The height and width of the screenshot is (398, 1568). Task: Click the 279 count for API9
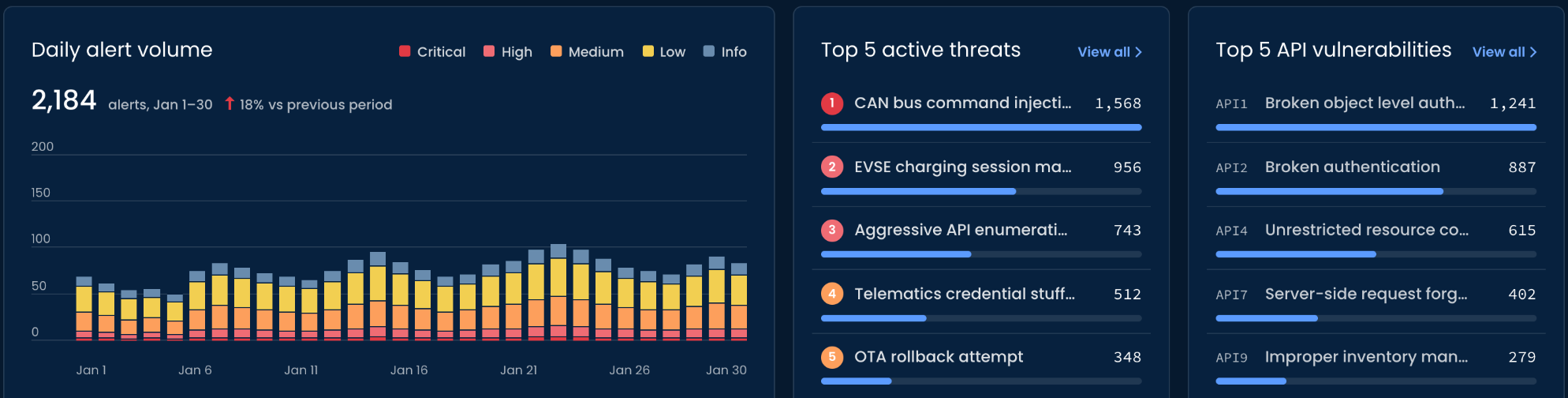(x=1521, y=358)
